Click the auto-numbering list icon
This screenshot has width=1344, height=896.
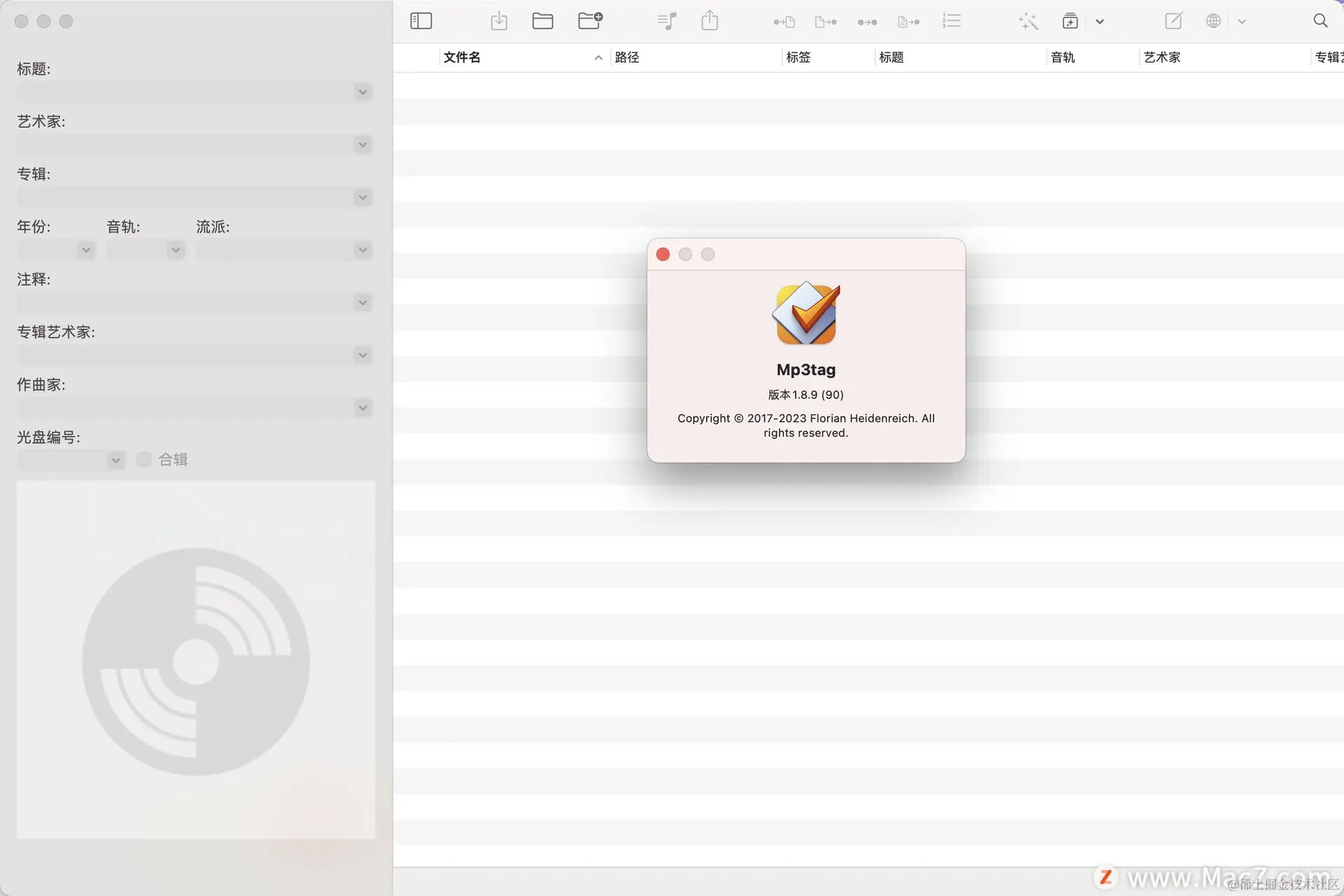951,21
